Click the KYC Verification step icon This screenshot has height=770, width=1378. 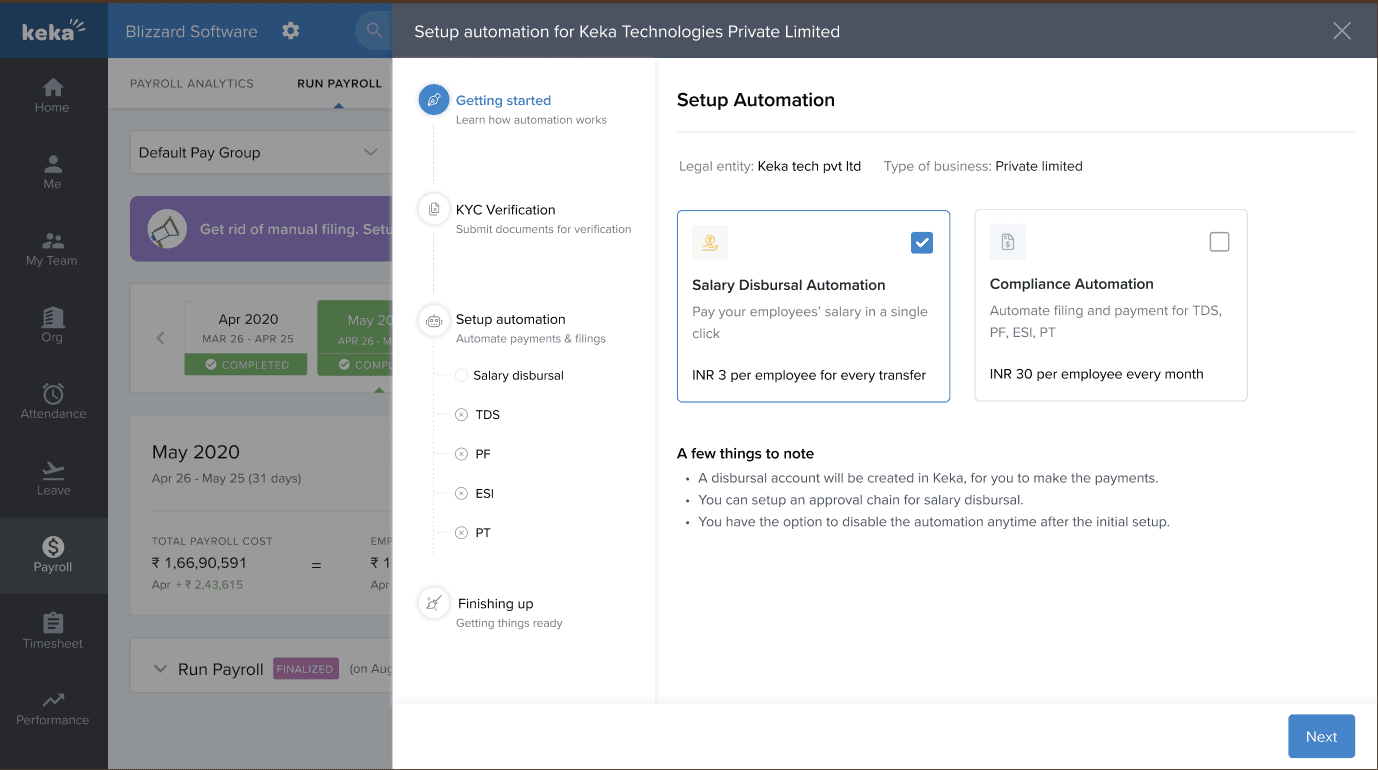[434, 210]
